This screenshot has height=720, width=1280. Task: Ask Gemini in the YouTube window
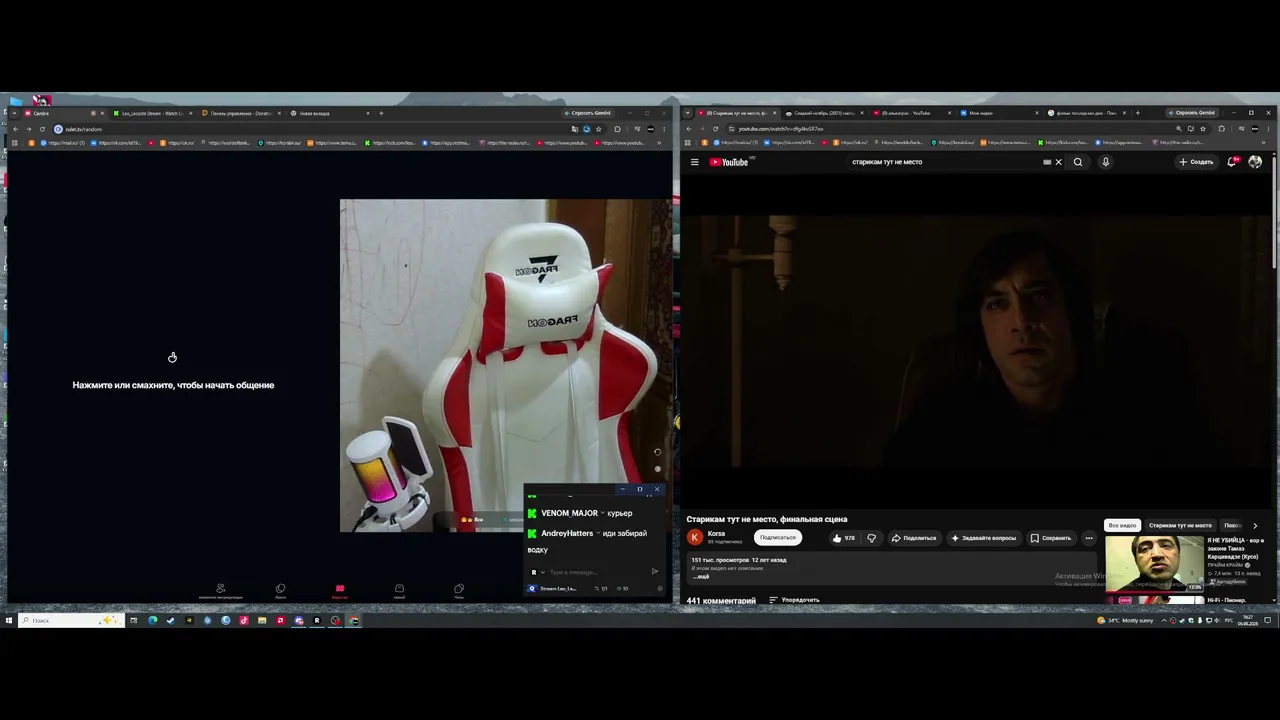tap(1192, 113)
